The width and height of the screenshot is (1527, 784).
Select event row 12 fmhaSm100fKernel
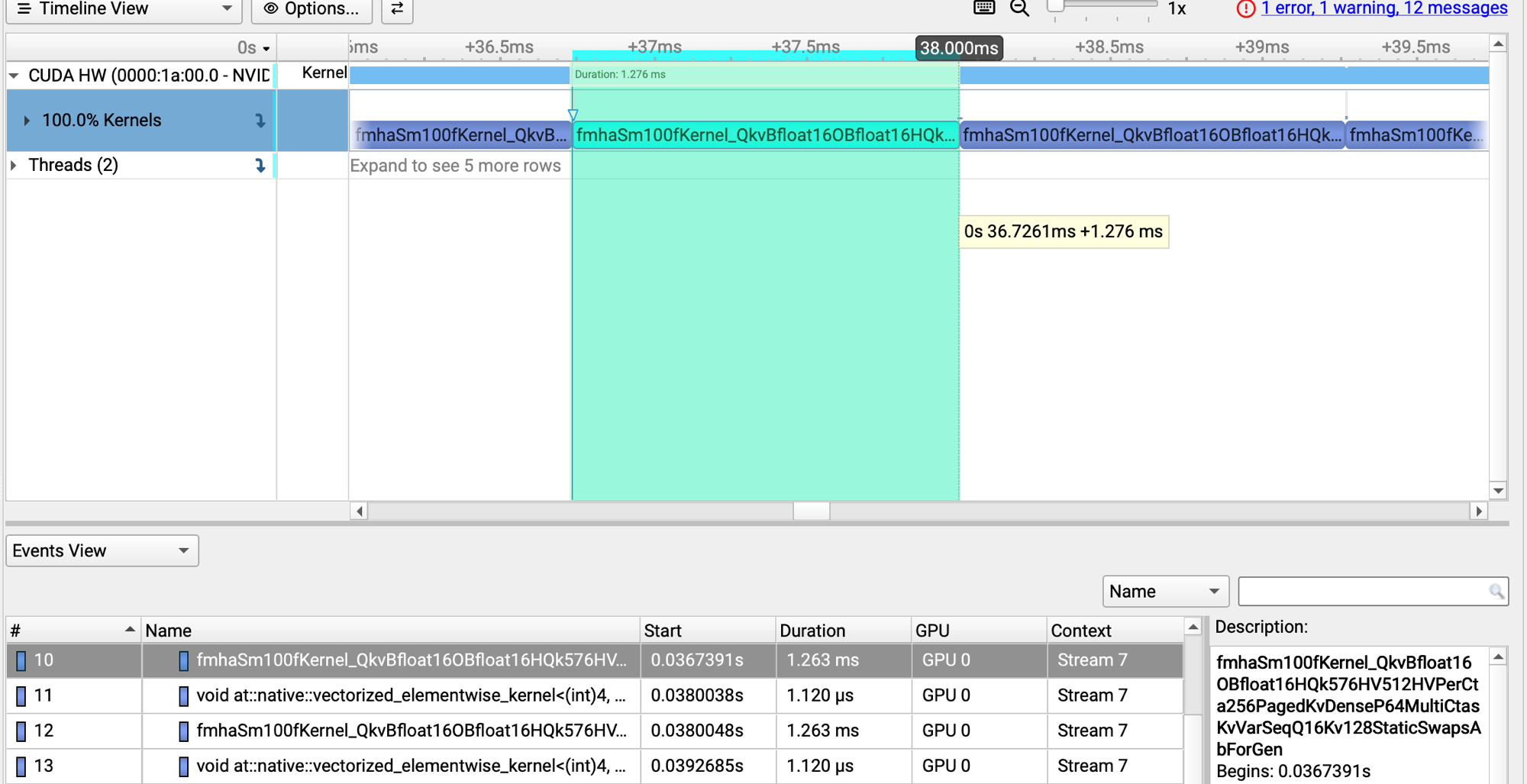point(596,731)
